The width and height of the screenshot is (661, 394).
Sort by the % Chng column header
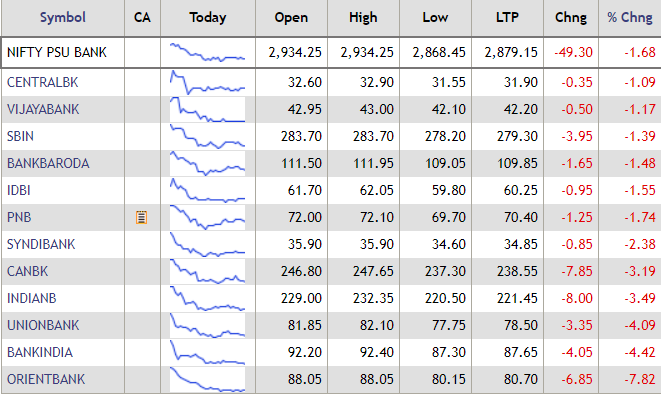630,17
